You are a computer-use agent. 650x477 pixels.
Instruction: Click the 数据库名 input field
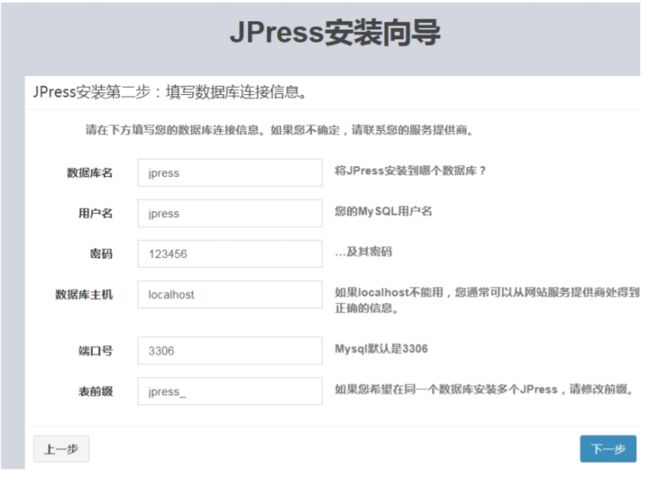[230, 173]
